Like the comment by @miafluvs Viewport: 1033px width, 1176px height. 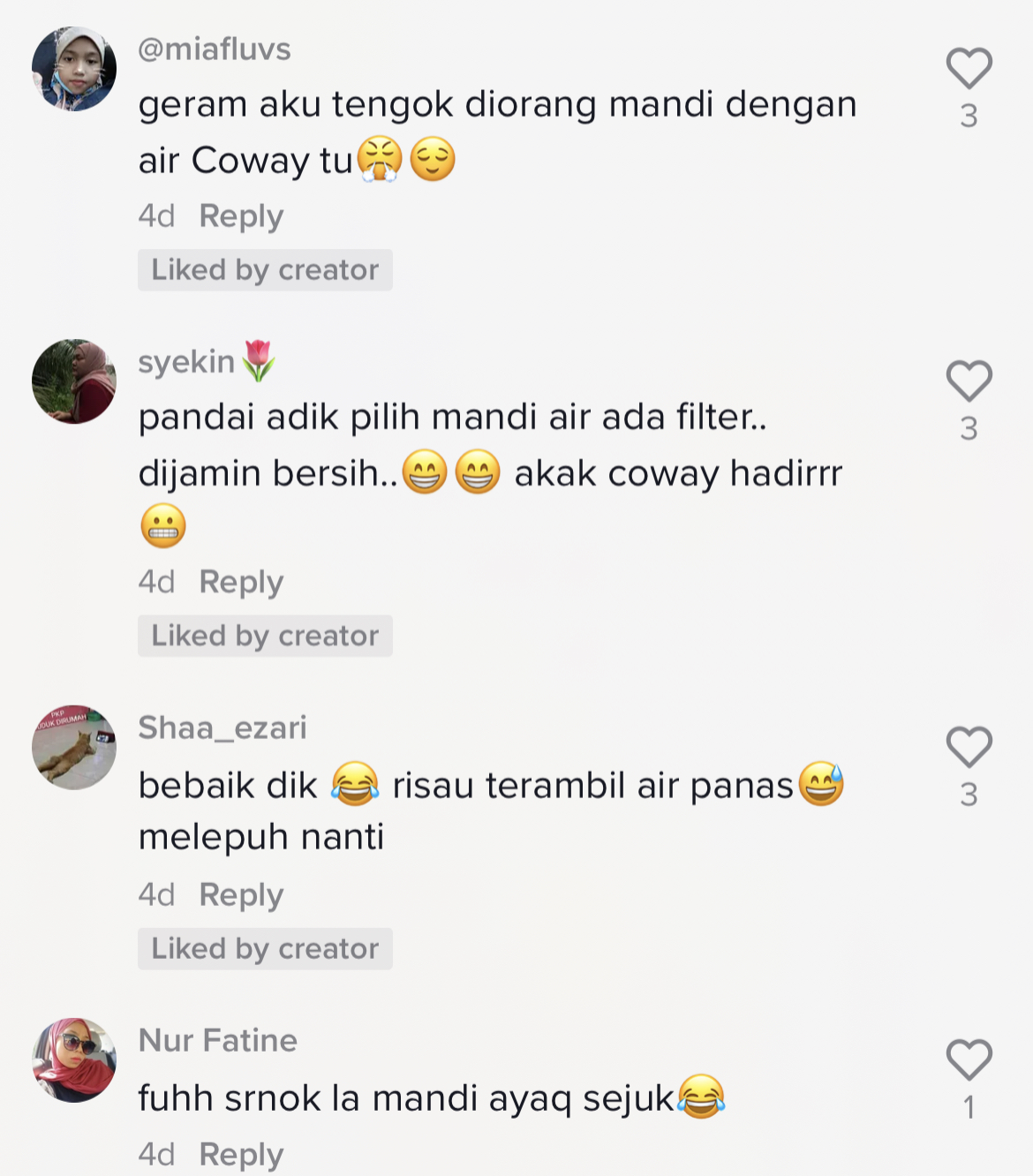pos(969,68)
